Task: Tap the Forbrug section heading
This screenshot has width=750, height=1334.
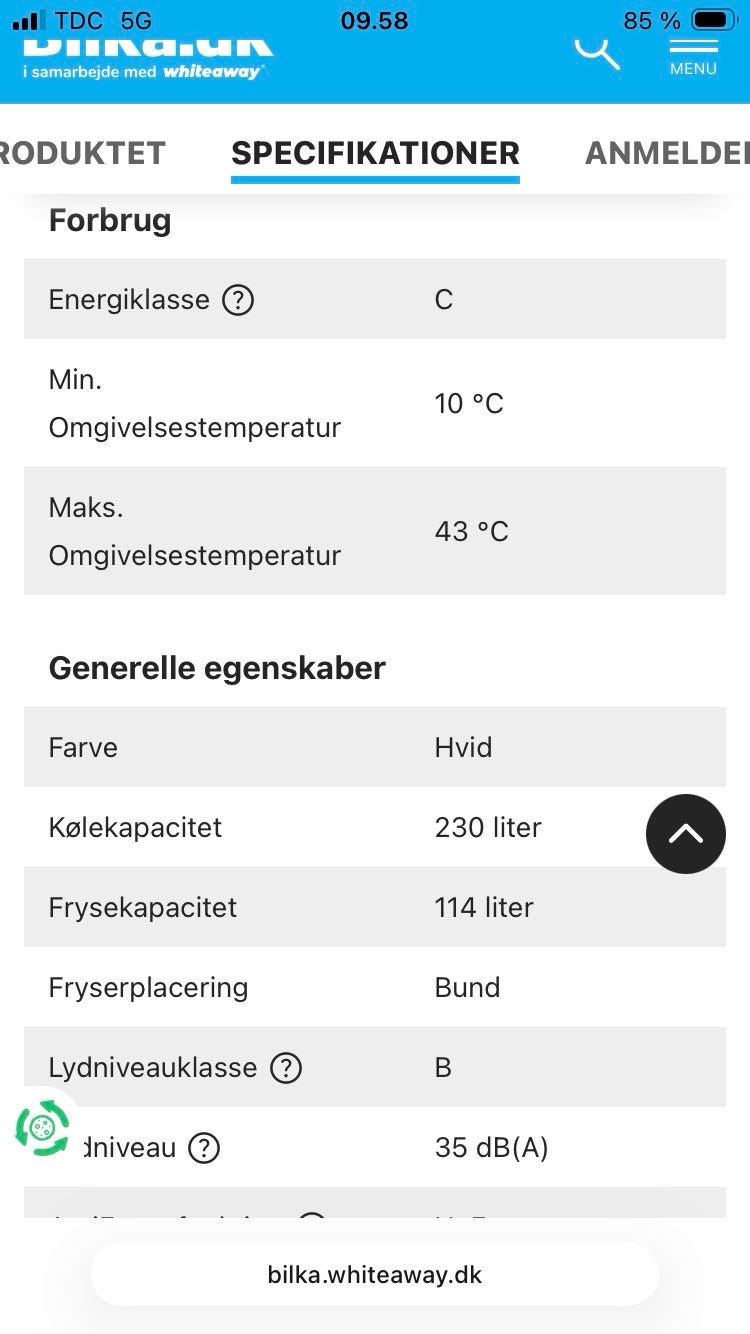Action: (110, 220)
